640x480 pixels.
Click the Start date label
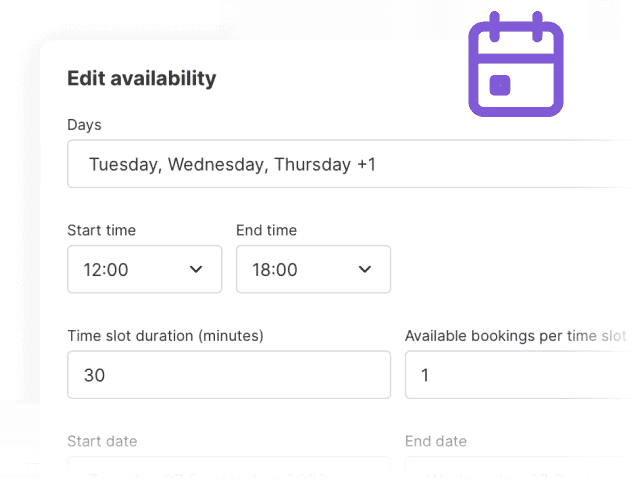pos(102,441)
